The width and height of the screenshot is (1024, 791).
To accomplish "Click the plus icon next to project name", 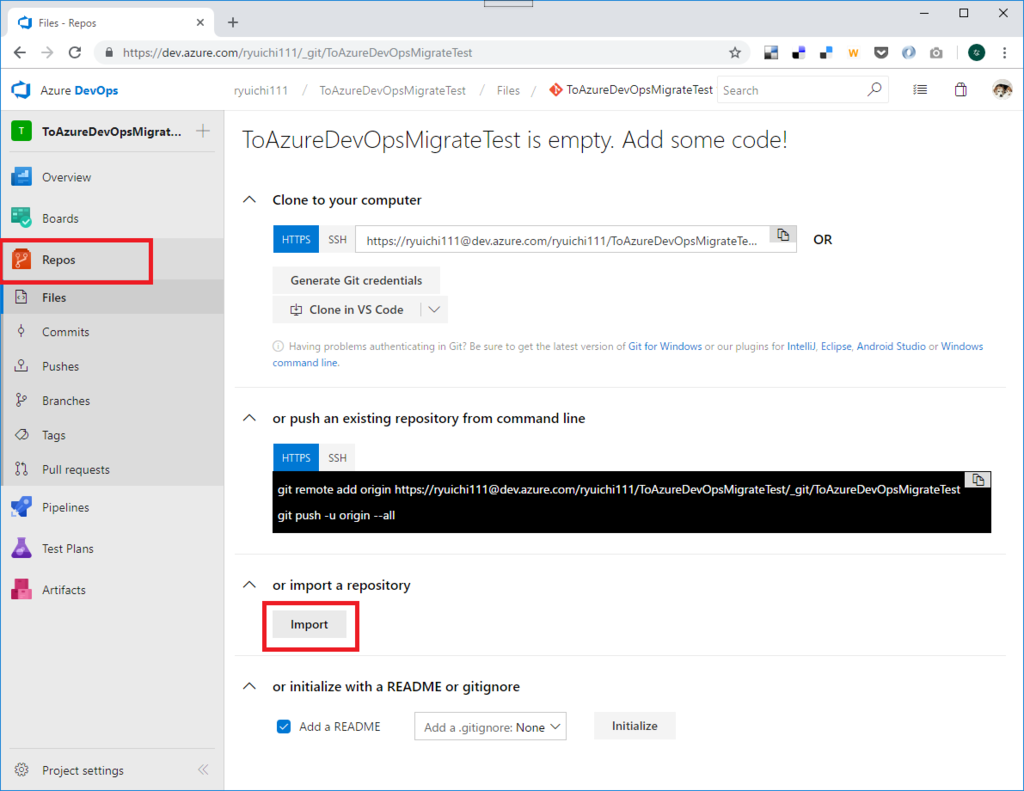I will pyautogui.click(x=203, y=131).
